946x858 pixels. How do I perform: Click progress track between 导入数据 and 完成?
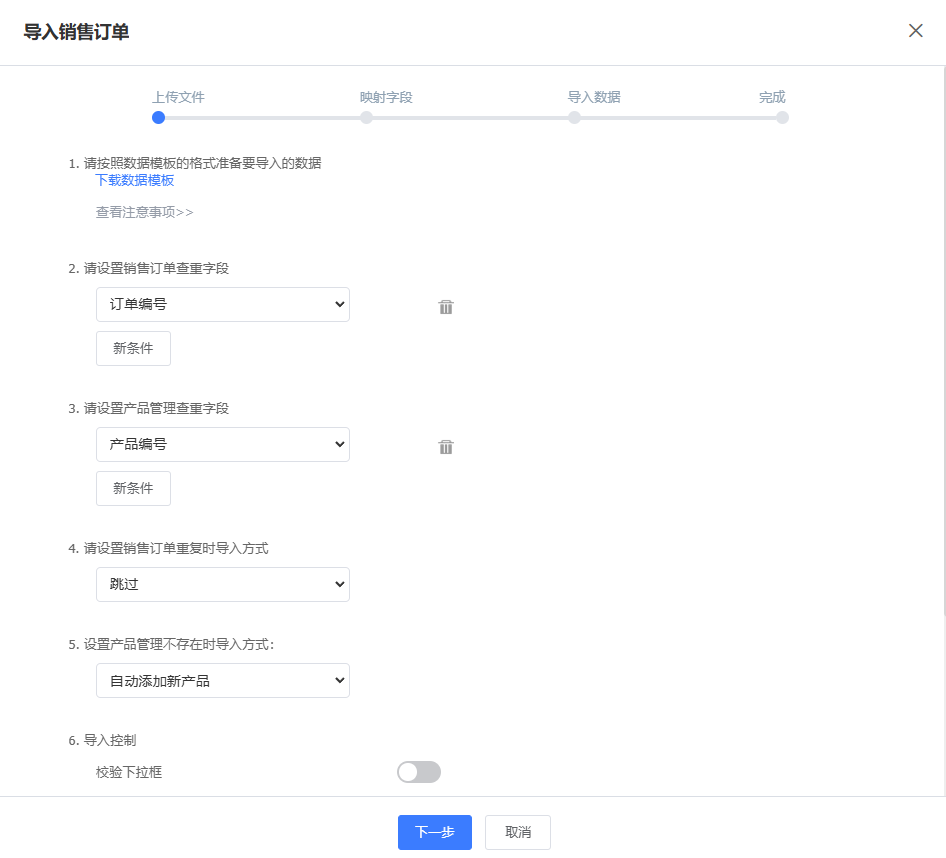678,118
